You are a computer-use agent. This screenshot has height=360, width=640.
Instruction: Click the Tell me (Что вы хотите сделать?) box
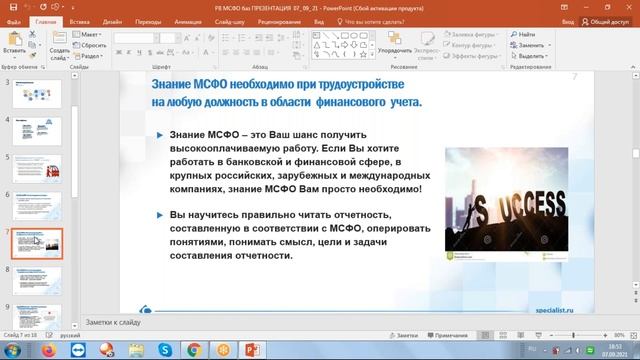point(371,22)
